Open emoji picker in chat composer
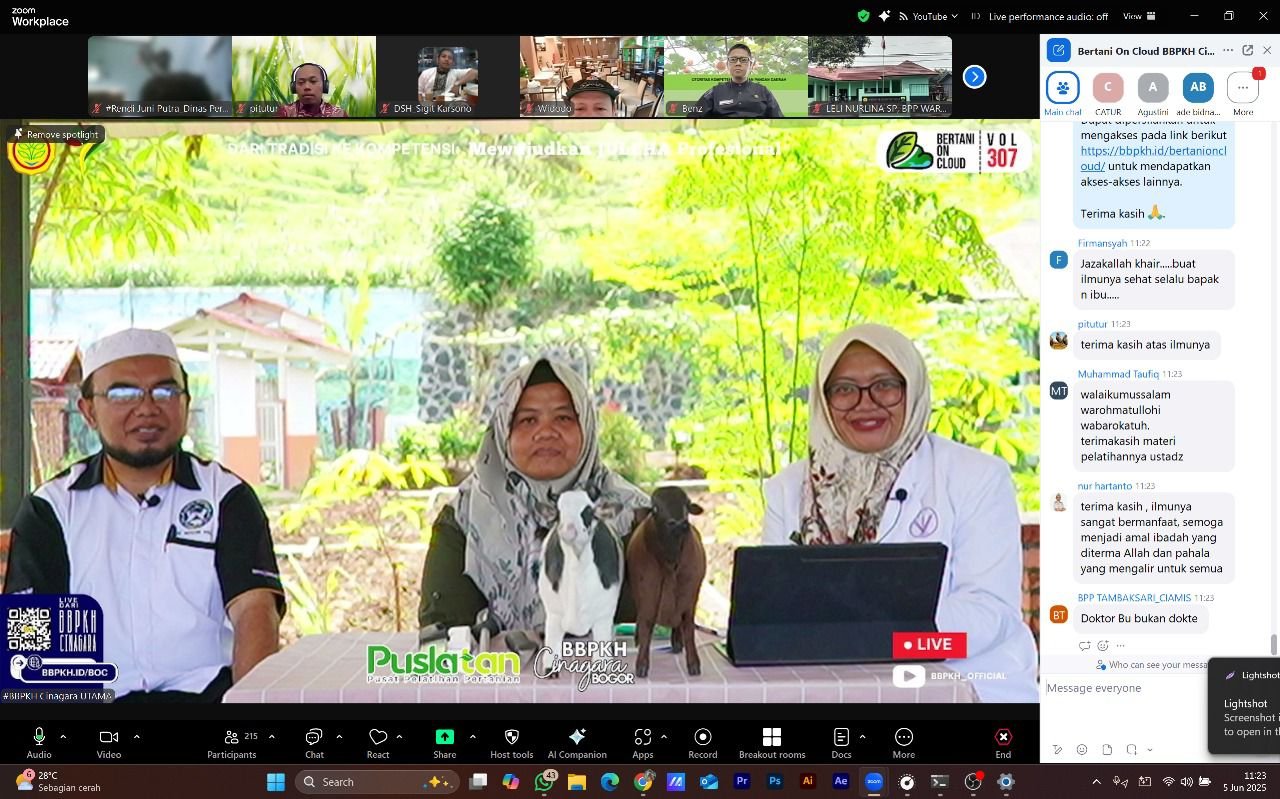 coord(1082,750)
